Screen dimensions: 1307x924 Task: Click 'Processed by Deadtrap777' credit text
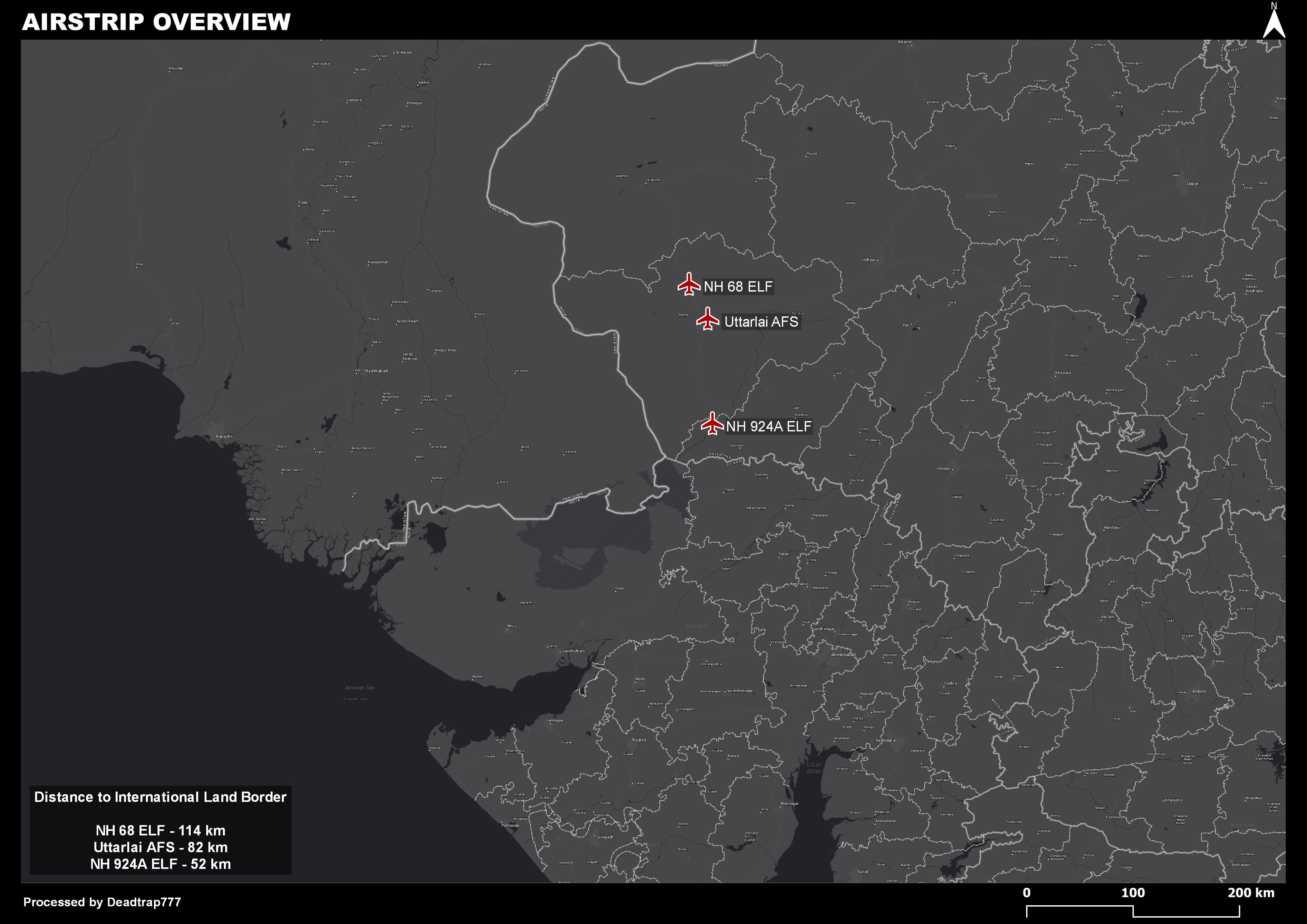coord(102,902)
